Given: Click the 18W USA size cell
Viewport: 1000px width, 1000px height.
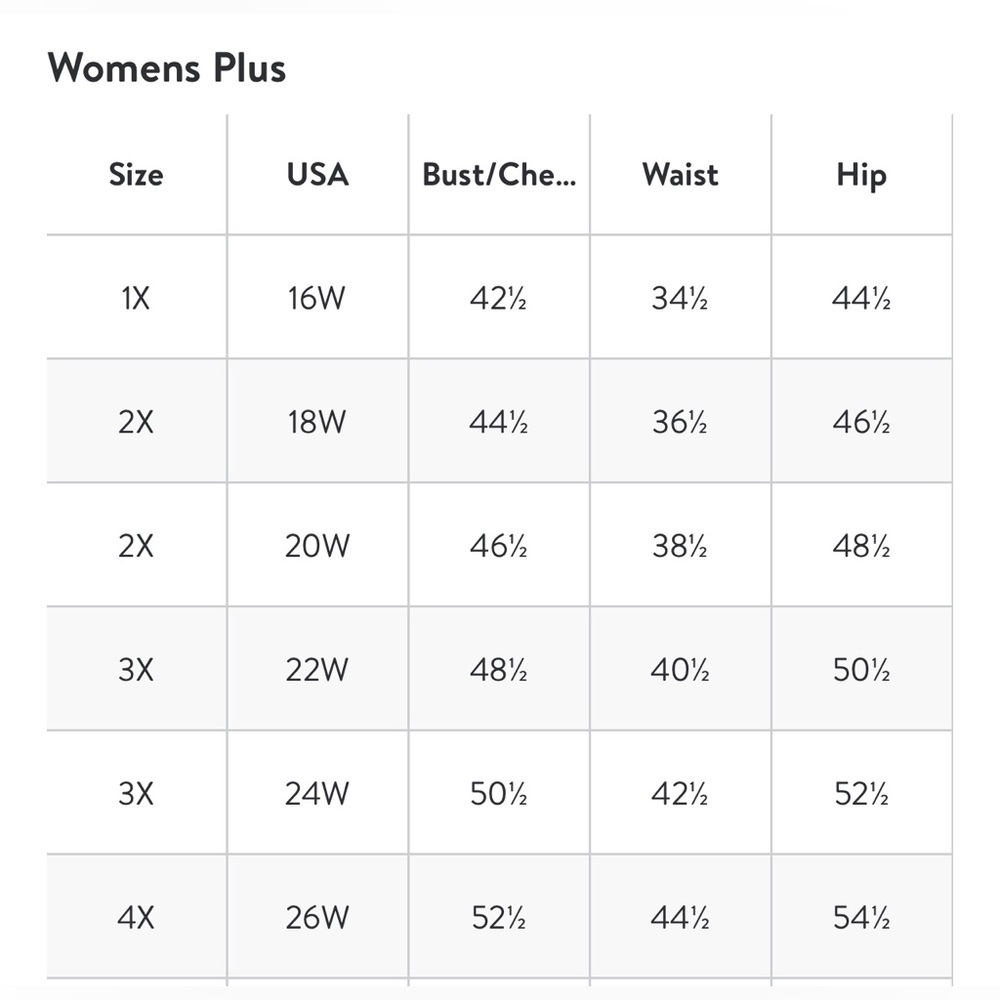Looking at the screenshot, I should point(317,422).
